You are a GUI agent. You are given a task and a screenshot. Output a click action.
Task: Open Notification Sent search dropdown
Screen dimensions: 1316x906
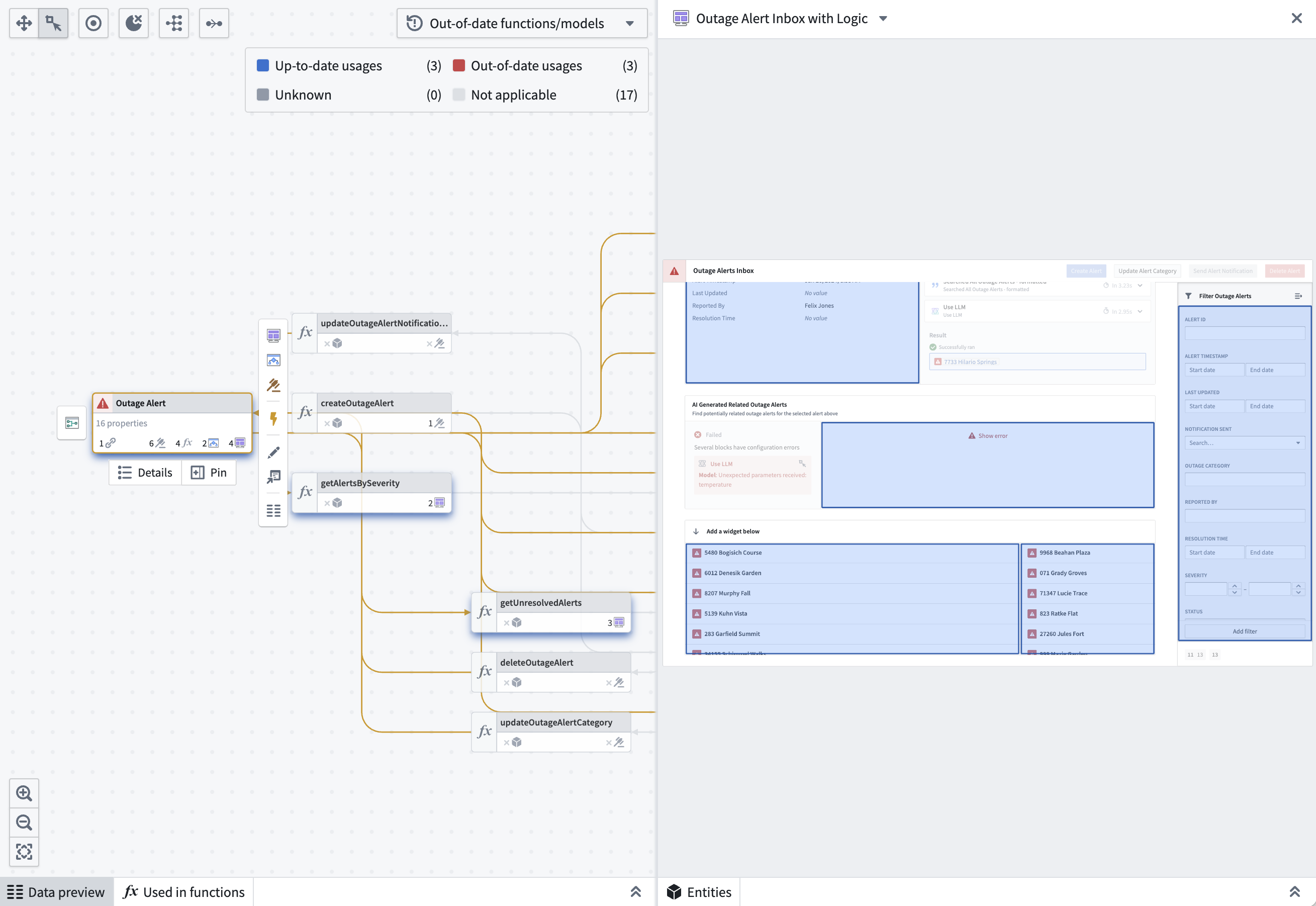1245,443
